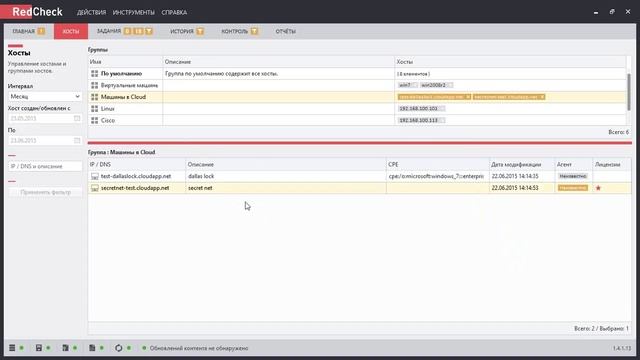Click the group icon next to Cisco
The height and width of the screenshot is (360, 640).
(95, 120)
